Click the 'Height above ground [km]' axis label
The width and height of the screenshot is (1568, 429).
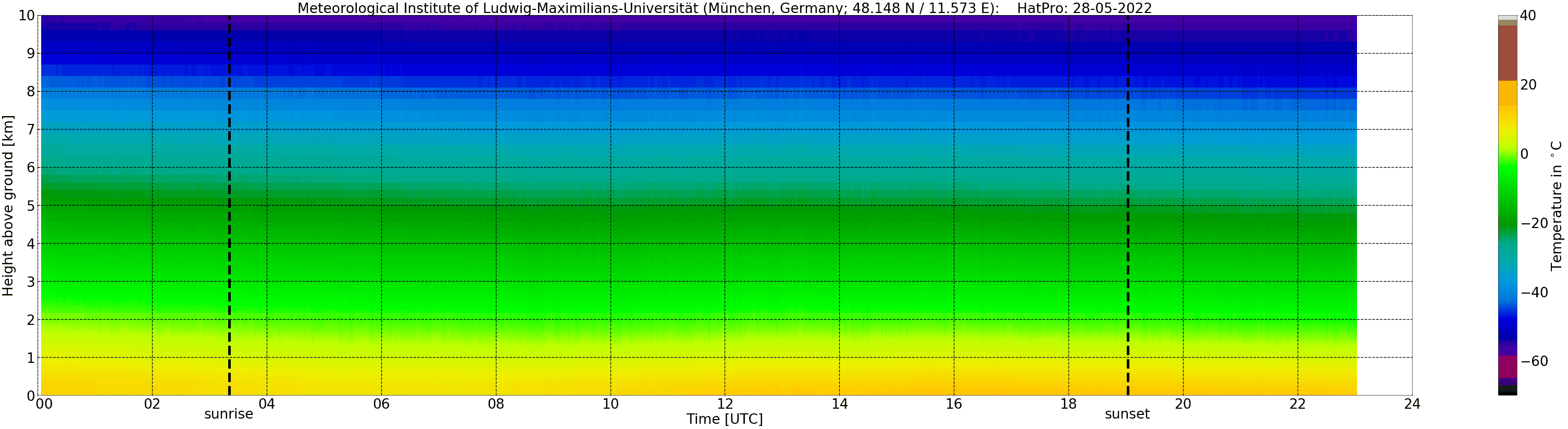coord(8,205)
